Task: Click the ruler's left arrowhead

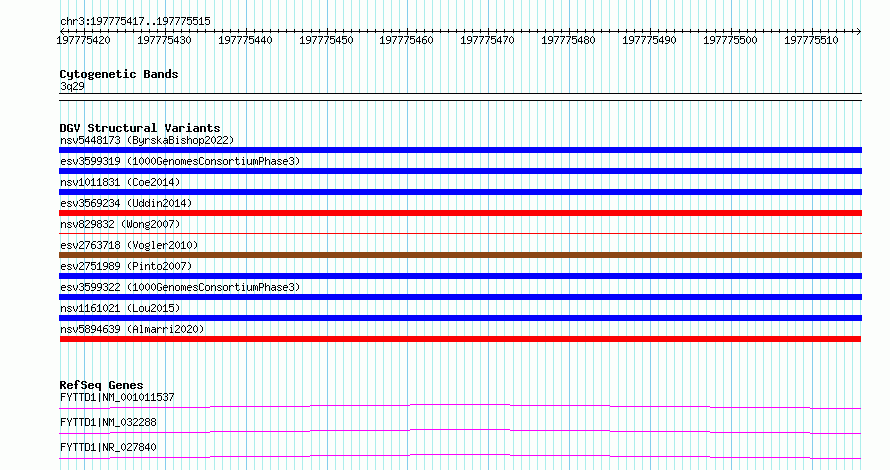Action: [x=62, y=31]
